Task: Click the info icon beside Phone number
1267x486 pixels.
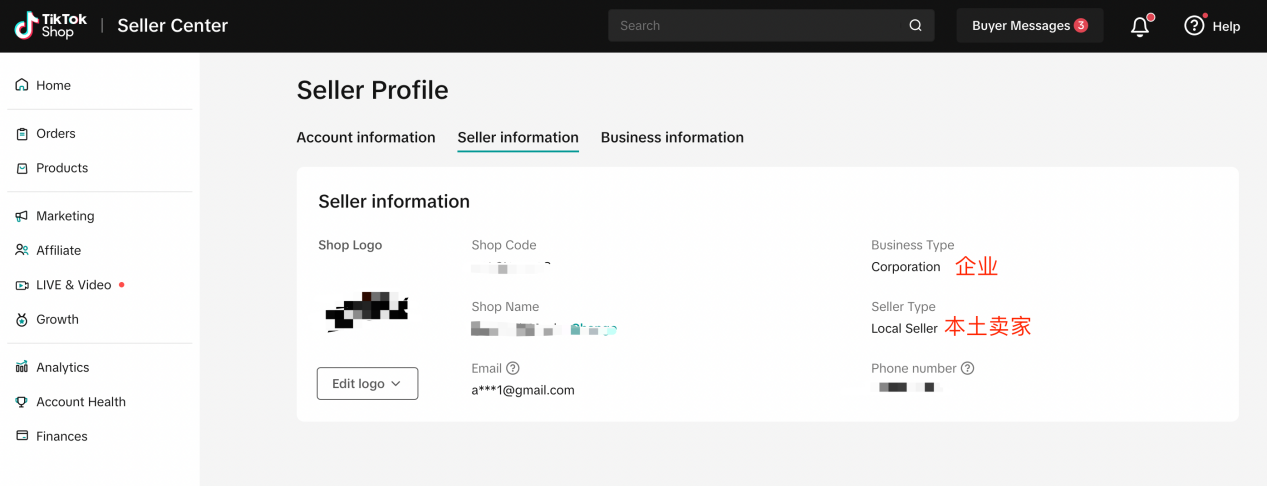Action: coord(967,368)
